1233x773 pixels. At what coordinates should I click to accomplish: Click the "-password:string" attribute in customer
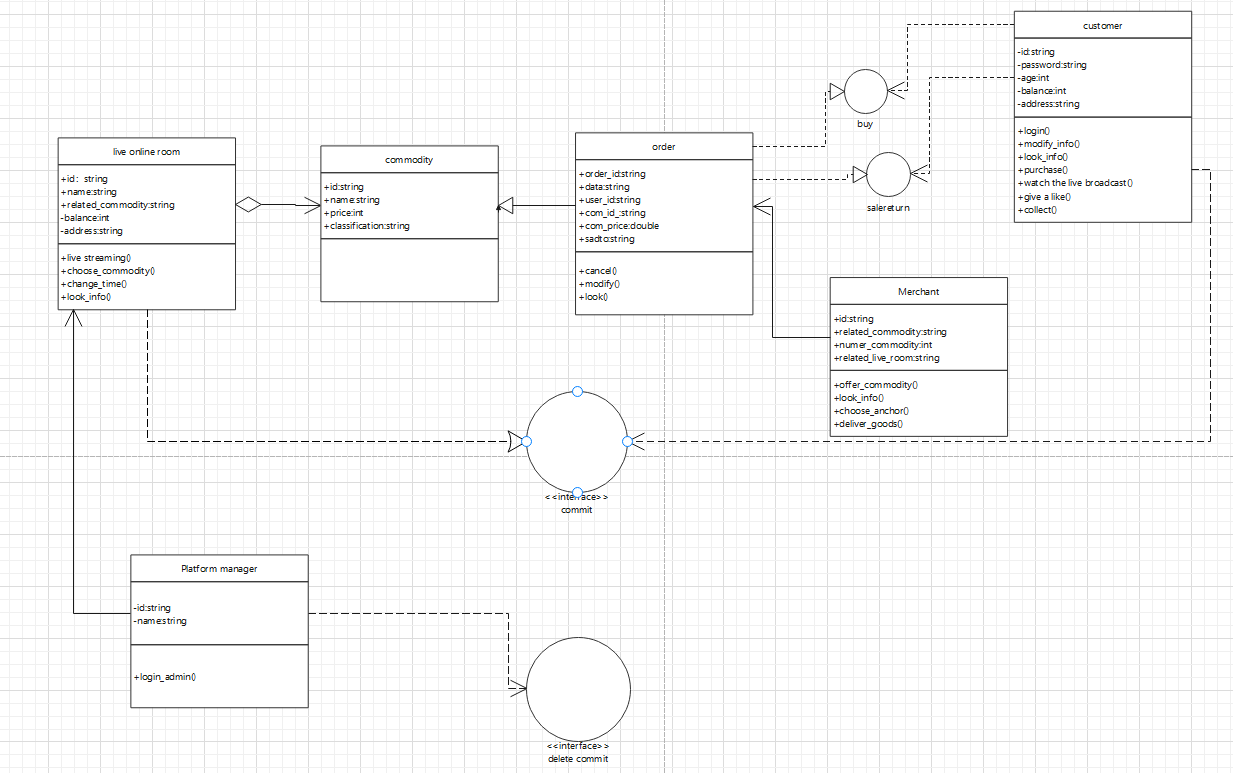pyautogui.click(x=1052, y=65)
